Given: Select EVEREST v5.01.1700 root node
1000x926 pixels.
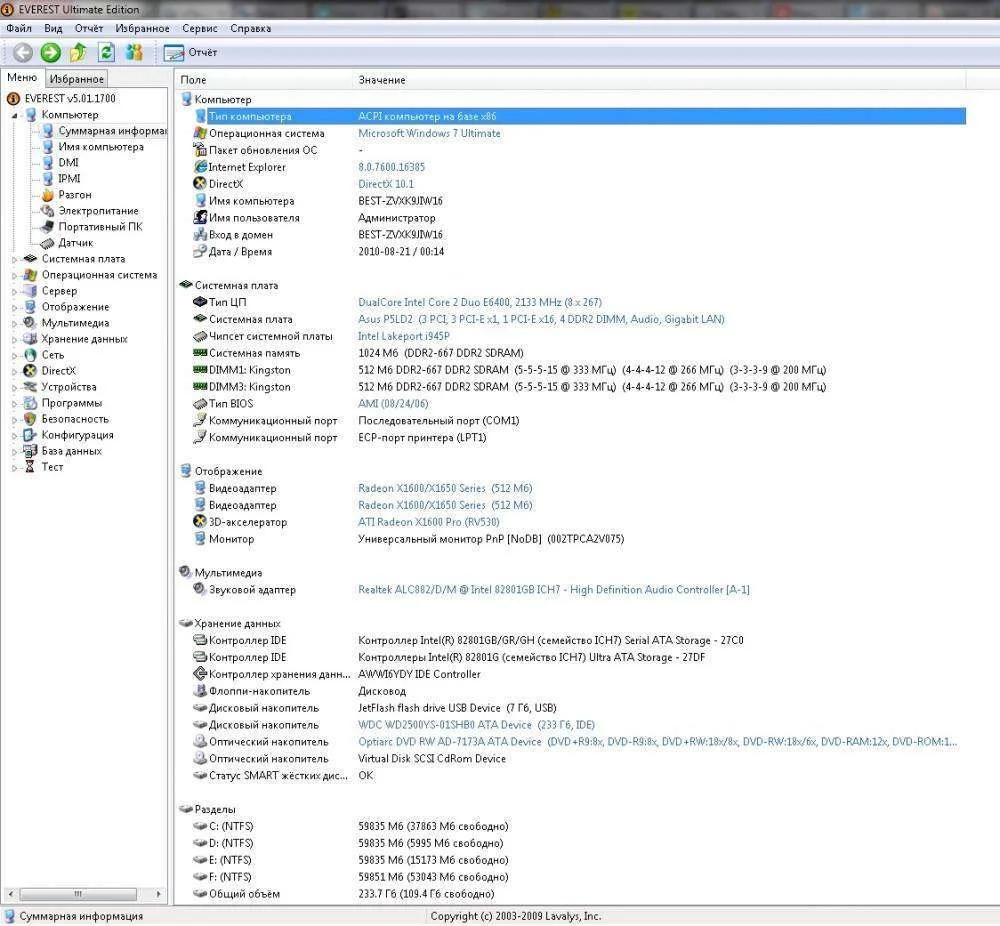Looking at the screenshot, I should pos(70,98).
